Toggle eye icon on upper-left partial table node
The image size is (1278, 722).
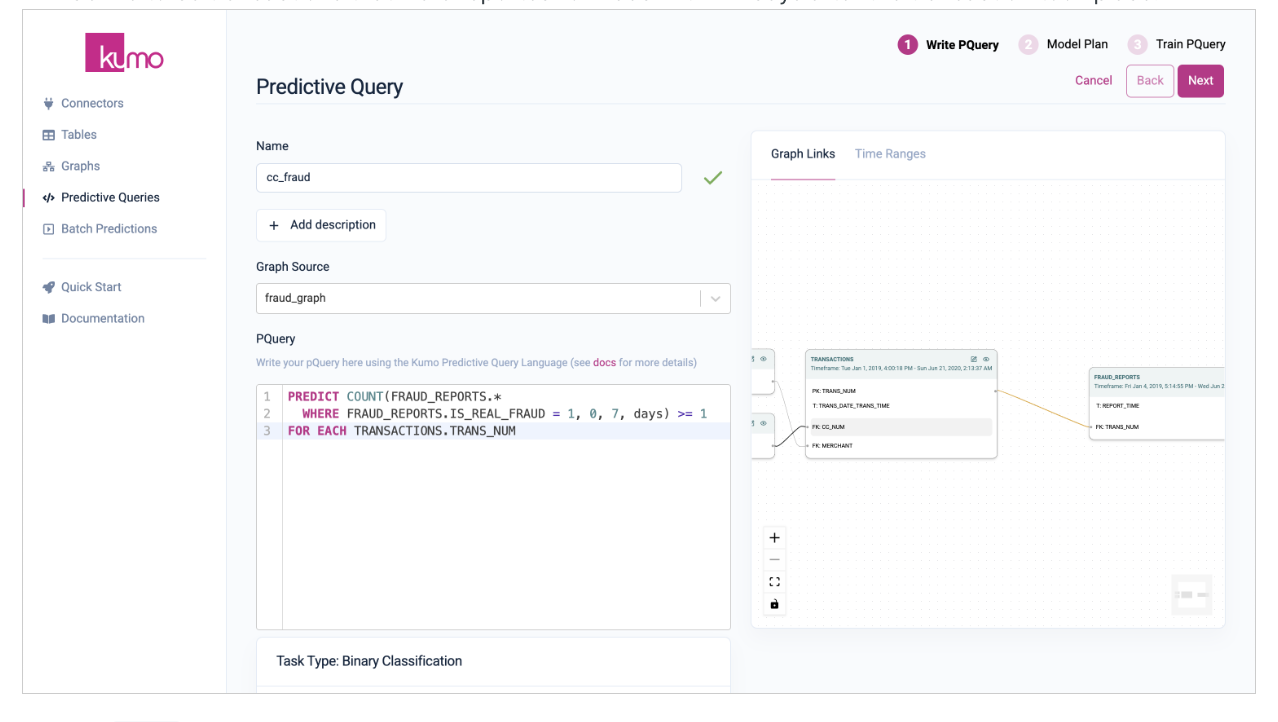(763, 358)
